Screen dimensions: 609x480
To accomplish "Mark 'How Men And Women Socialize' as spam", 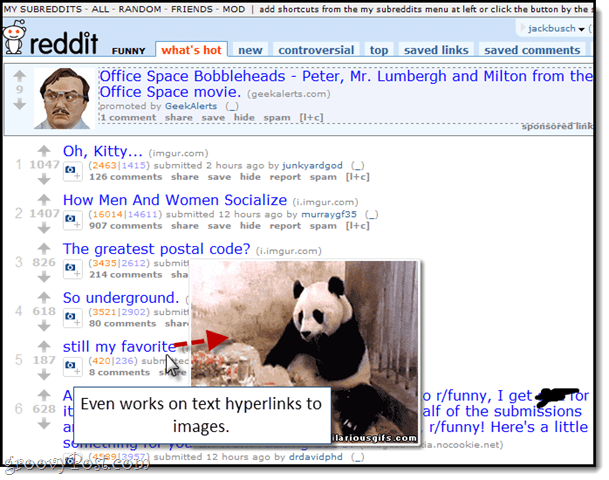I will click(323, 226).
